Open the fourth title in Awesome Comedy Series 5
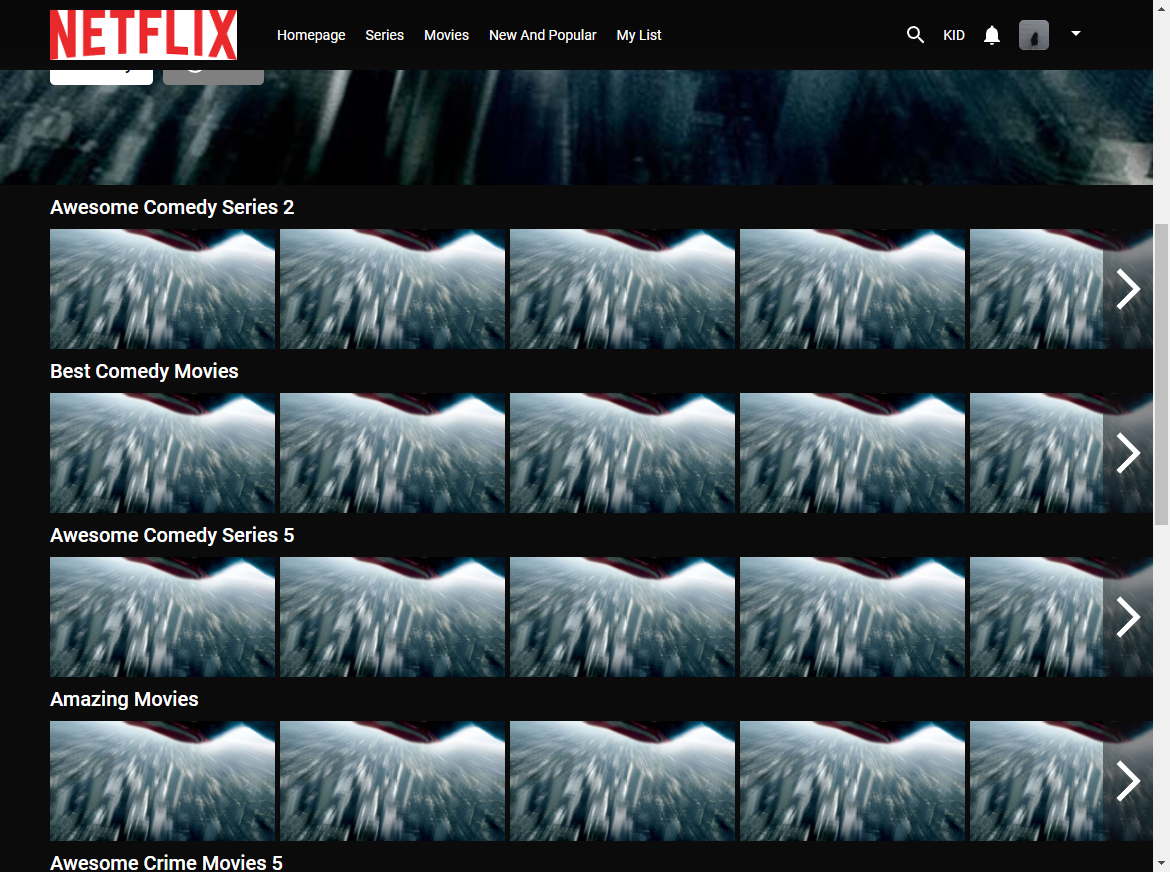 (852, 617)
